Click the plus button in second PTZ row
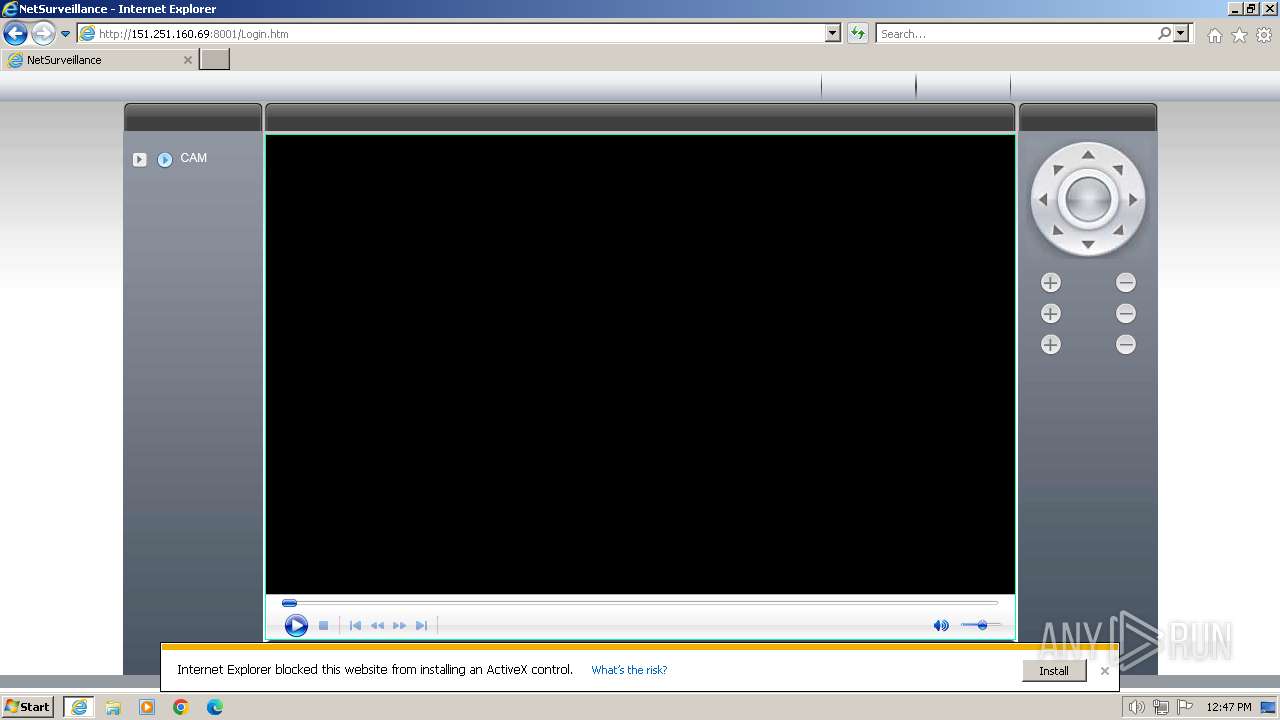 1050,314
